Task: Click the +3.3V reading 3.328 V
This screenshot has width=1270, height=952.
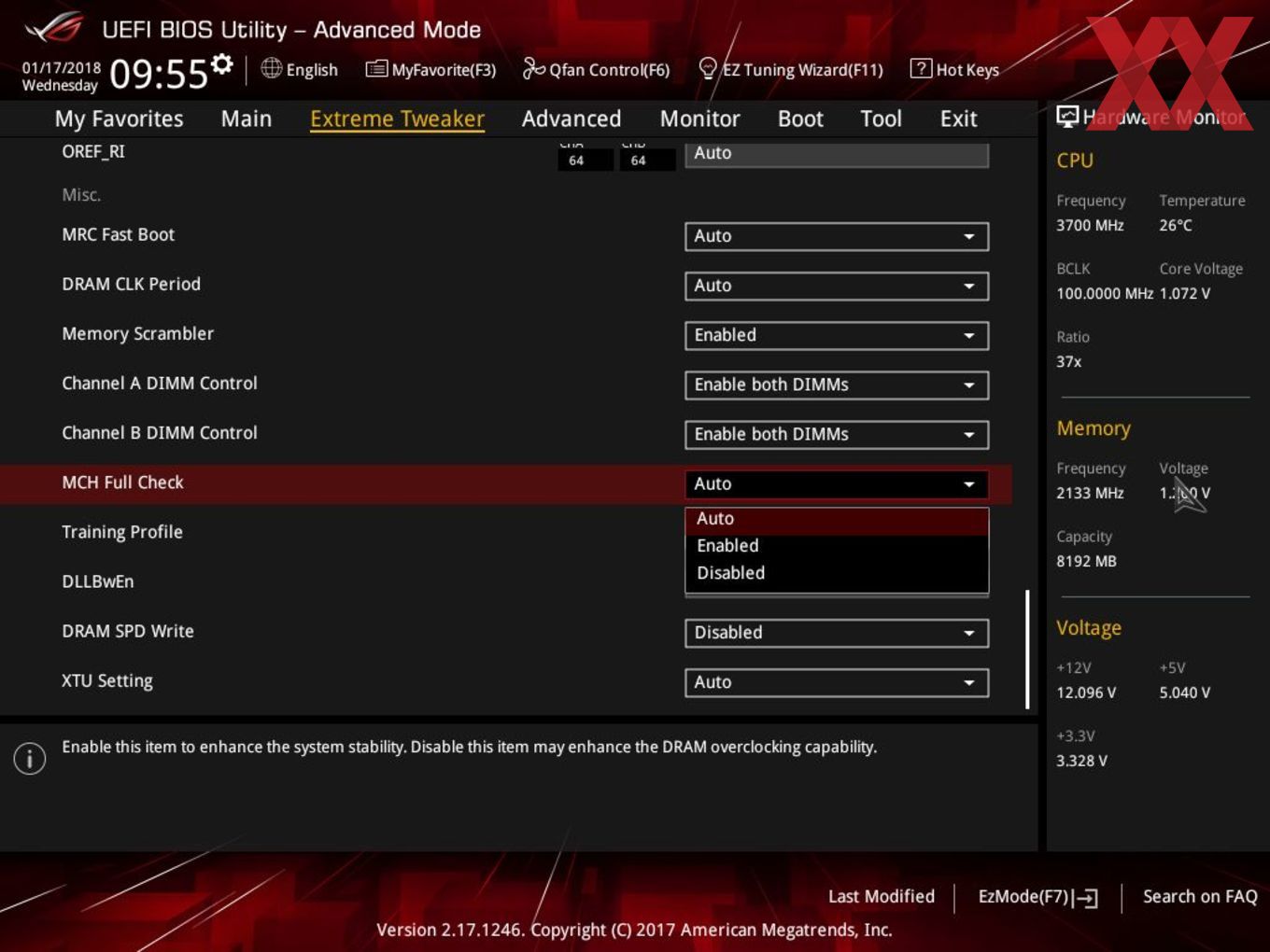Action: click(1081, 761)
